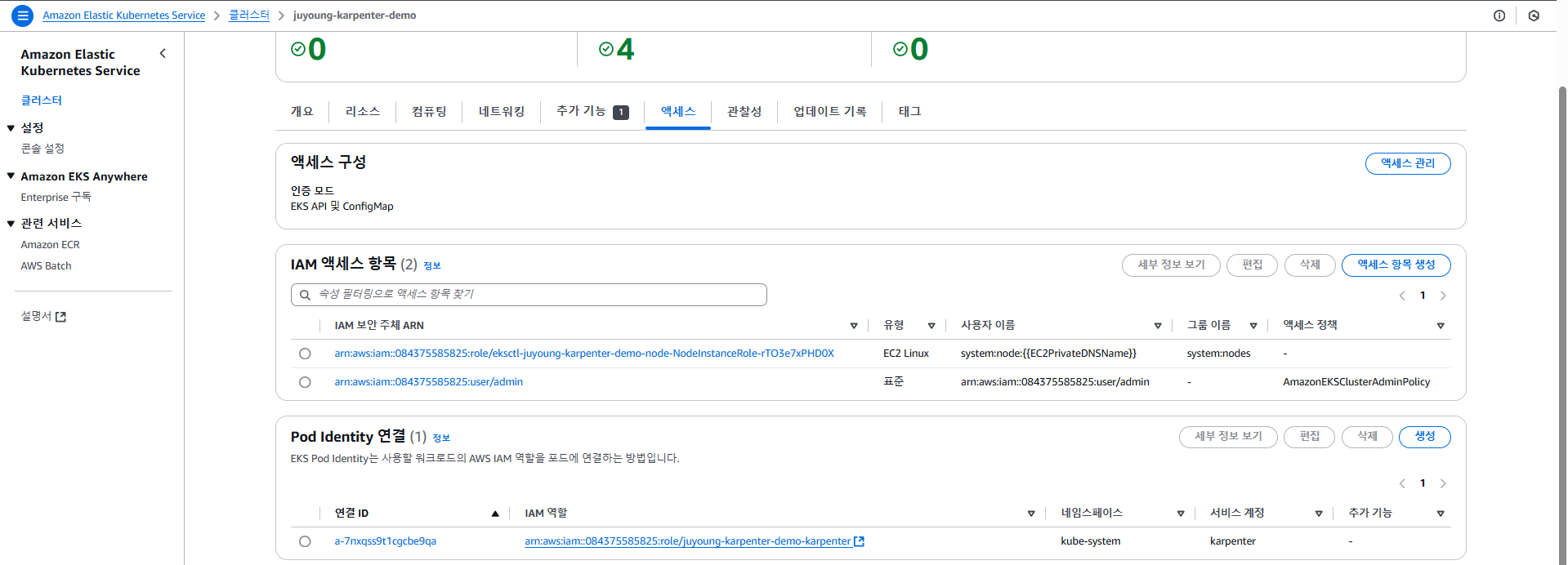Open AWS Batch in the sidebar
Screen dimensions: 1568x565
[x=47, y=266]
